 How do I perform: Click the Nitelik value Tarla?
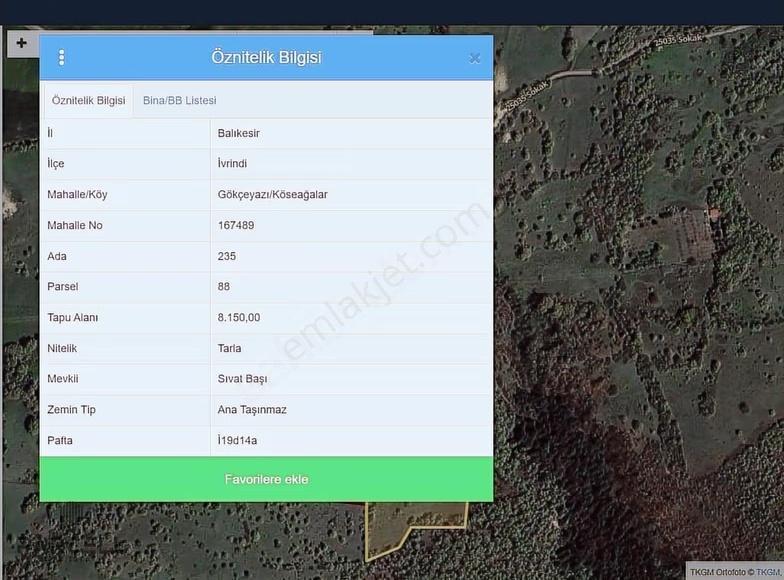tap(229, 348)
